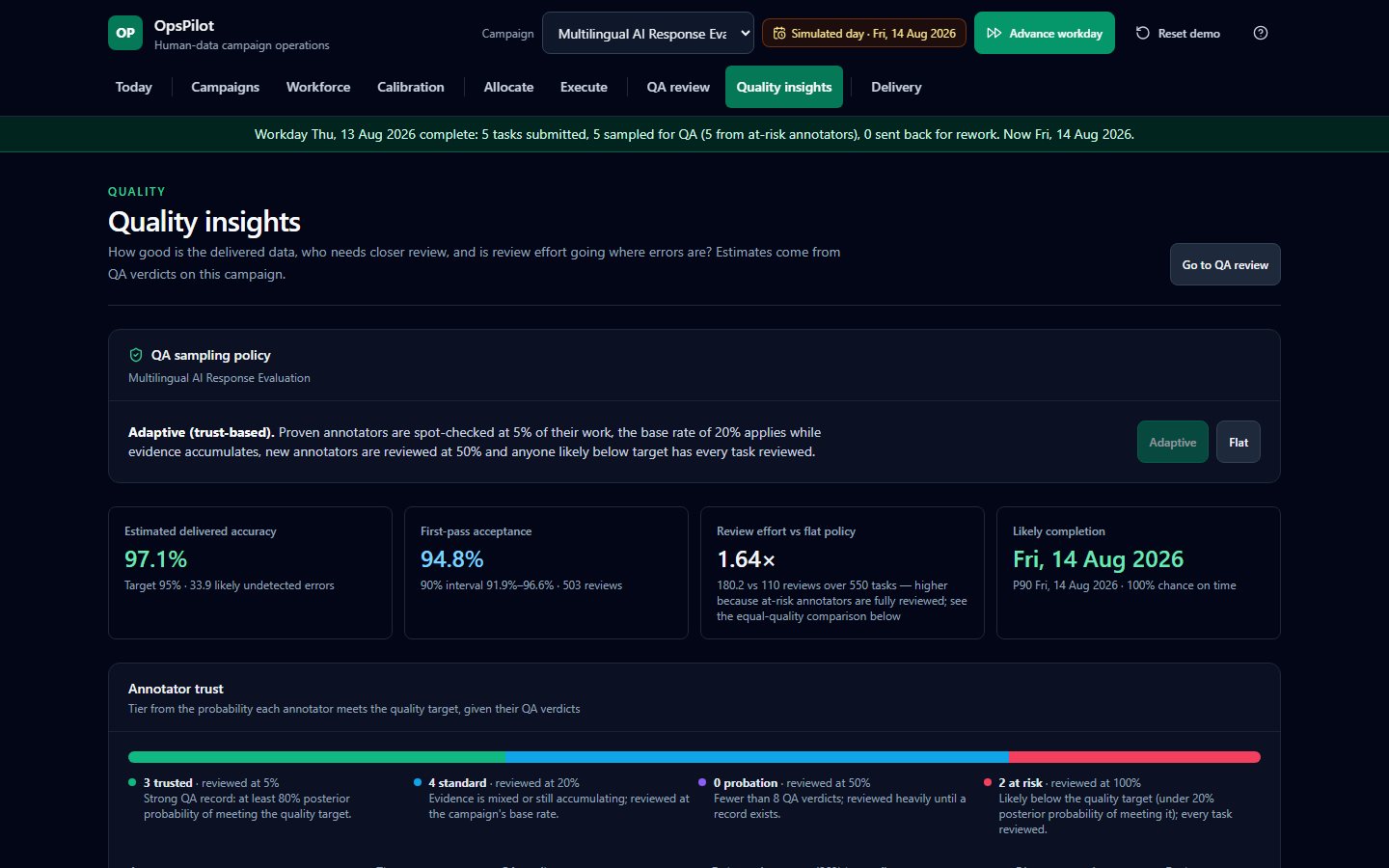This screenshot has width=1389, height=868.
Task: Switch to the QA review tab
Action: click(x=678, y=87)
